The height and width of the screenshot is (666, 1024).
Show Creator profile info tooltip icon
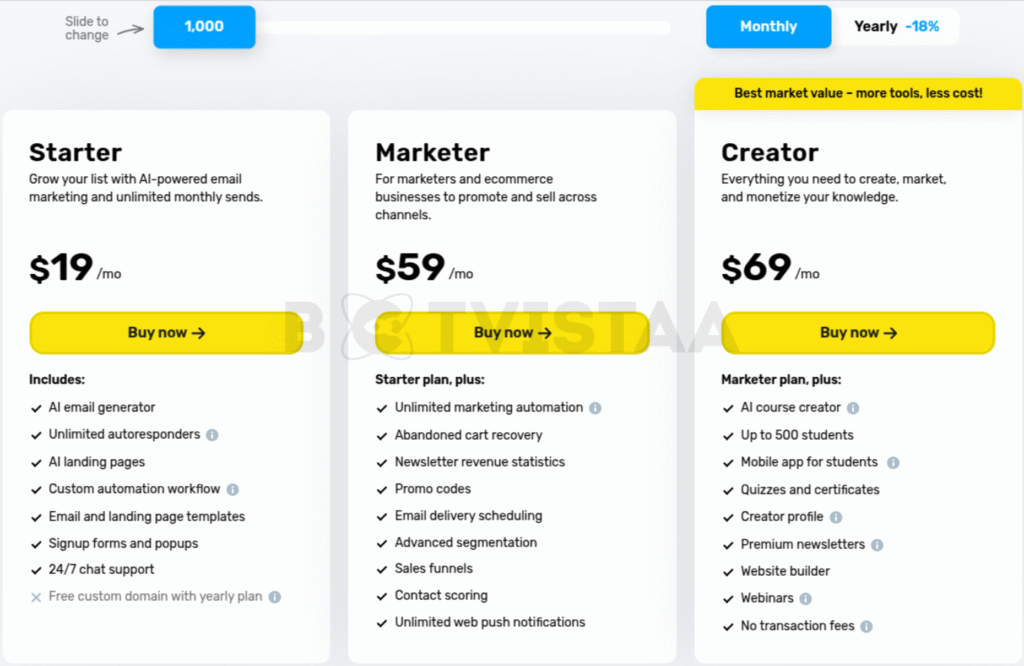click(x=836, y=517)
